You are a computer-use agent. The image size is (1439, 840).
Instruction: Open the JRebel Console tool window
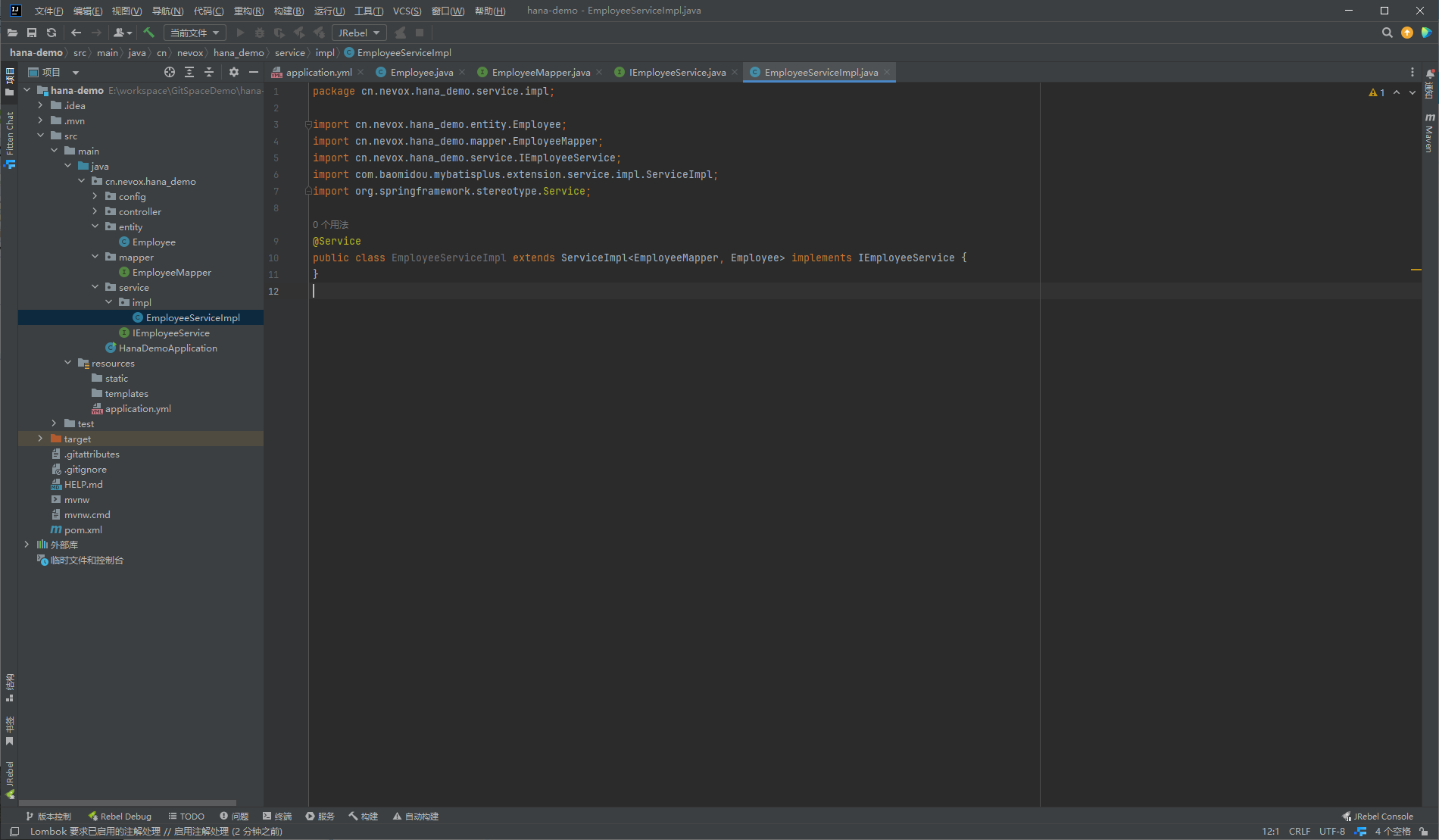click(x=1378, y=817)
